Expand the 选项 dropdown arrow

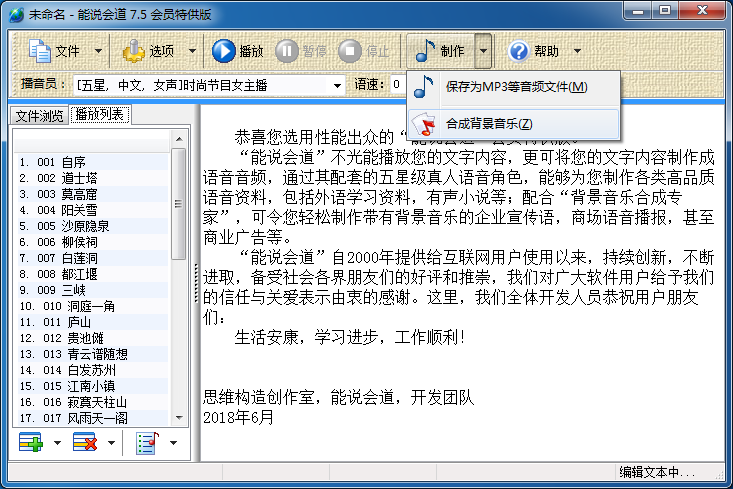192,50
